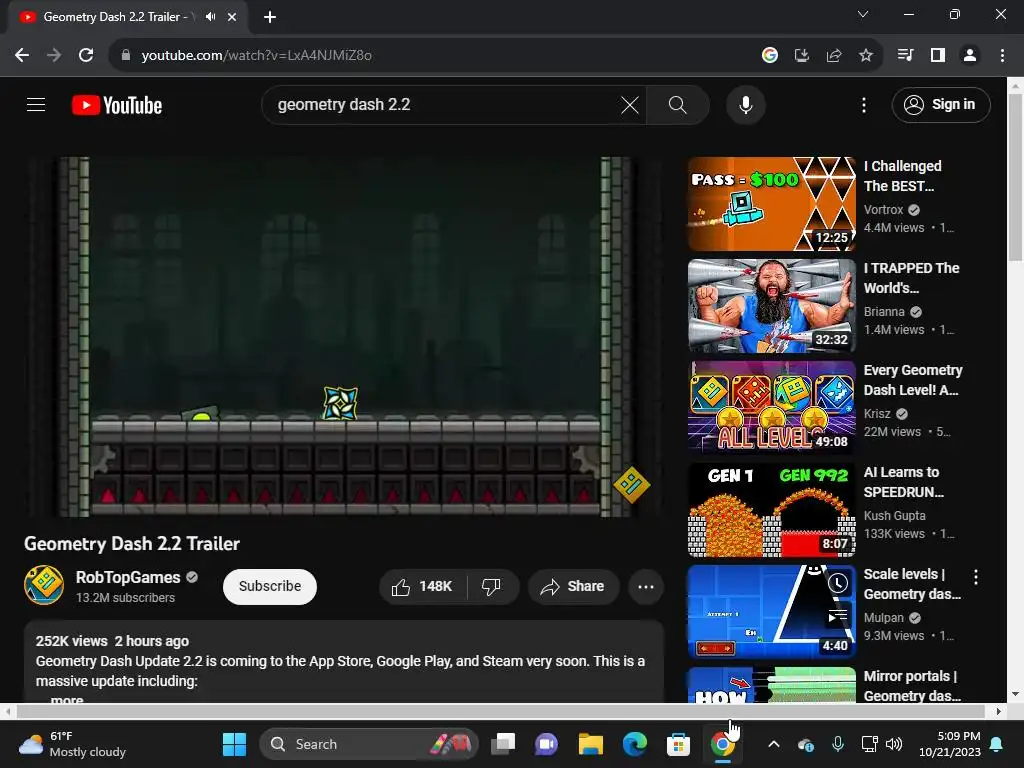Open the volume control in tray

pos(893,744)
